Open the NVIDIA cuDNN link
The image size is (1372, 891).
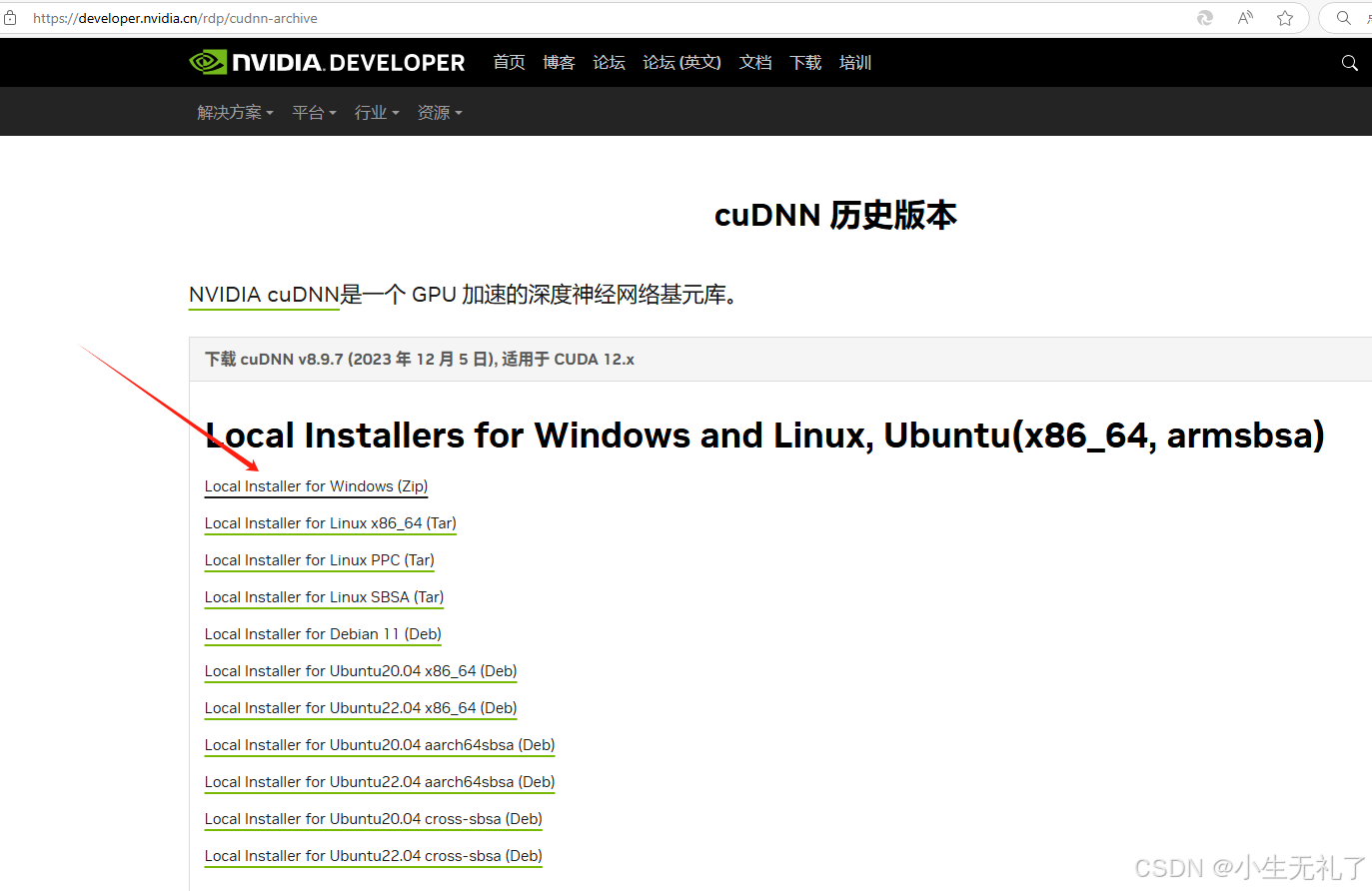263,295
